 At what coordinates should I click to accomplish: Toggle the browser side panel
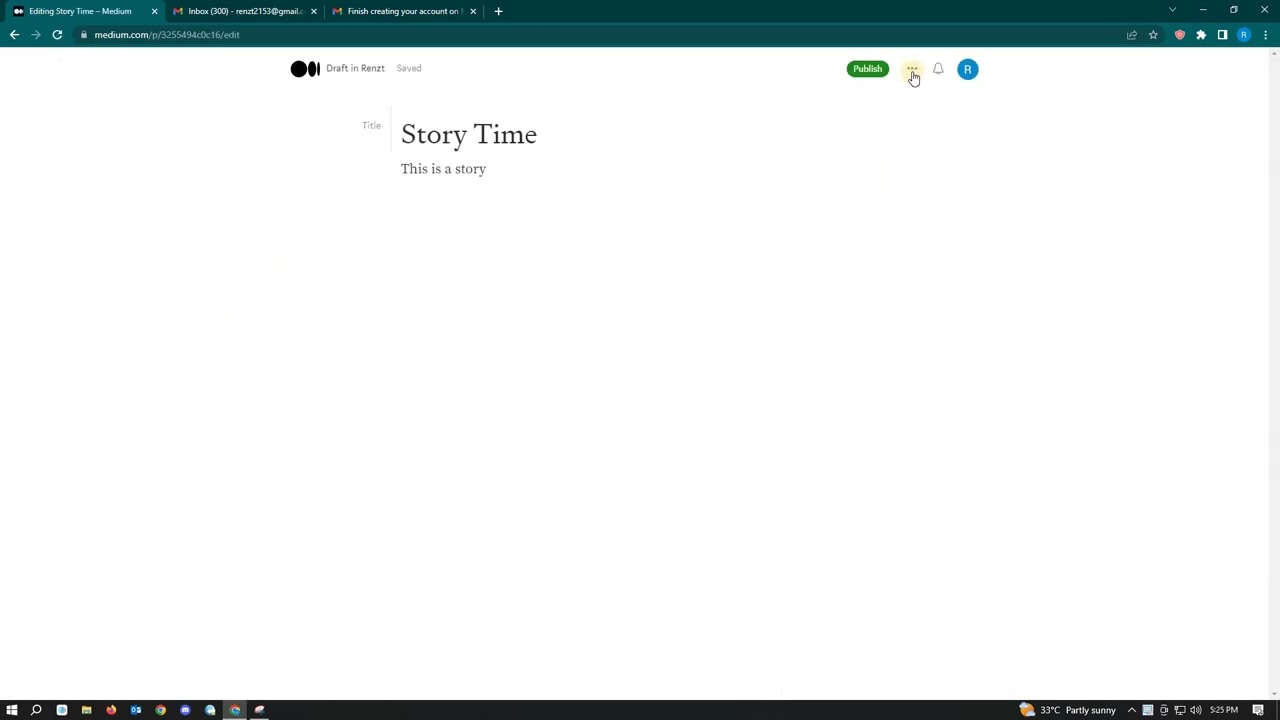1222,35
